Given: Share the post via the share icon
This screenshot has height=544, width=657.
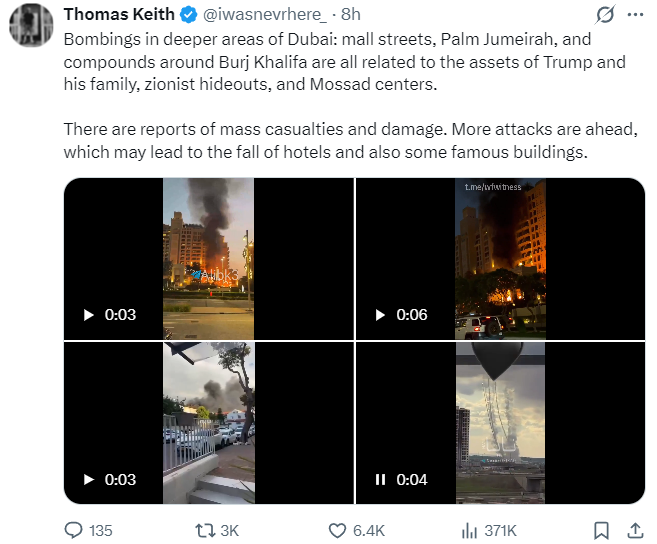Looking at the screenshot, I should (x=634, y=530).
